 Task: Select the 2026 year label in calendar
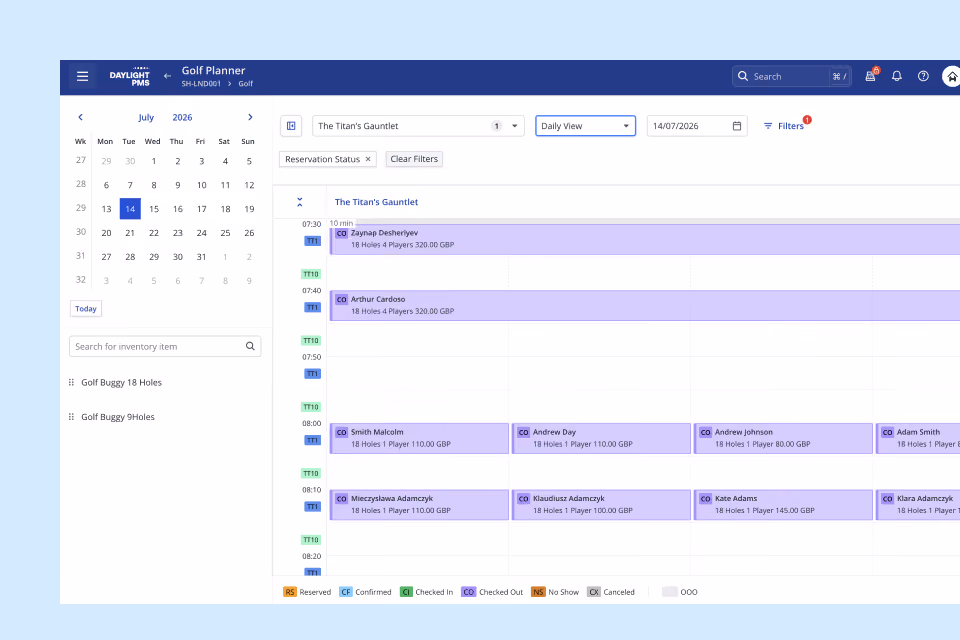182,118
